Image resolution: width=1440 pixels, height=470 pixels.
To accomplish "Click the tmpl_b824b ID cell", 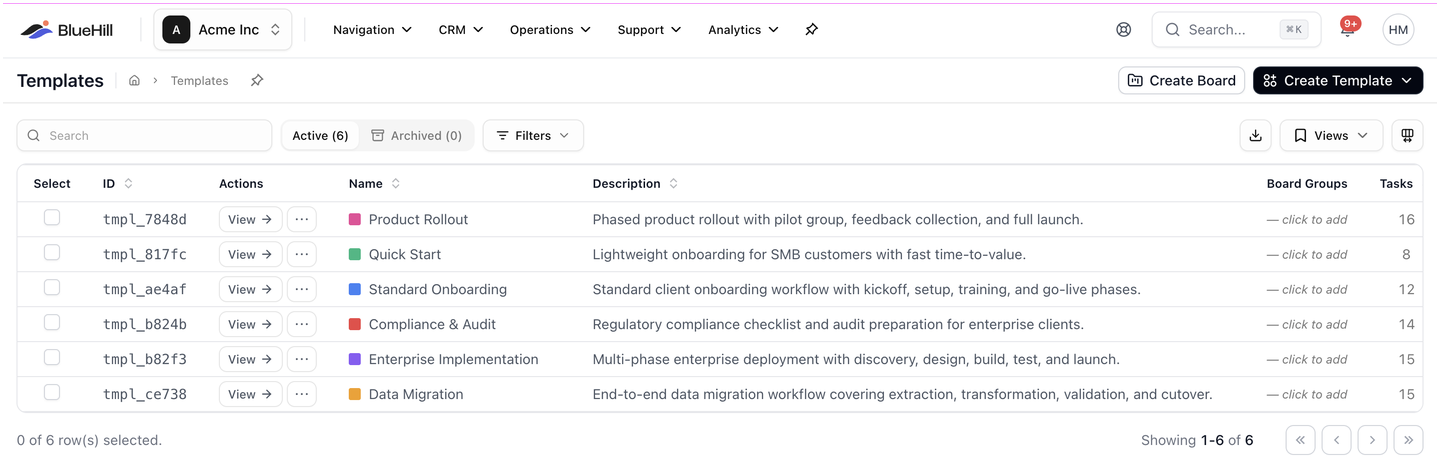I will click(x=145, y=325).
